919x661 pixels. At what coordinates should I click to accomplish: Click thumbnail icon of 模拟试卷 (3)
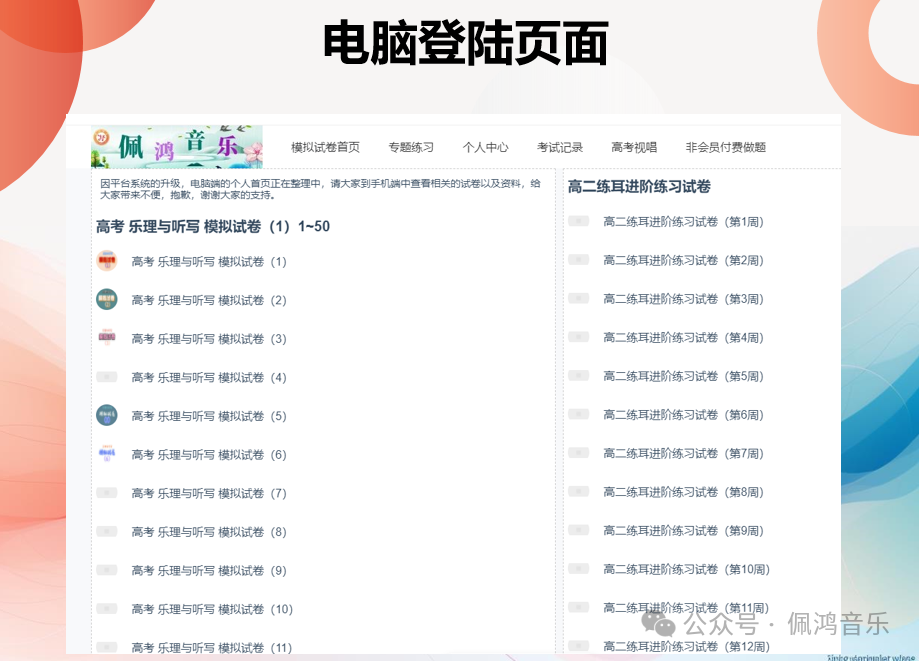(x=107, y=338)
